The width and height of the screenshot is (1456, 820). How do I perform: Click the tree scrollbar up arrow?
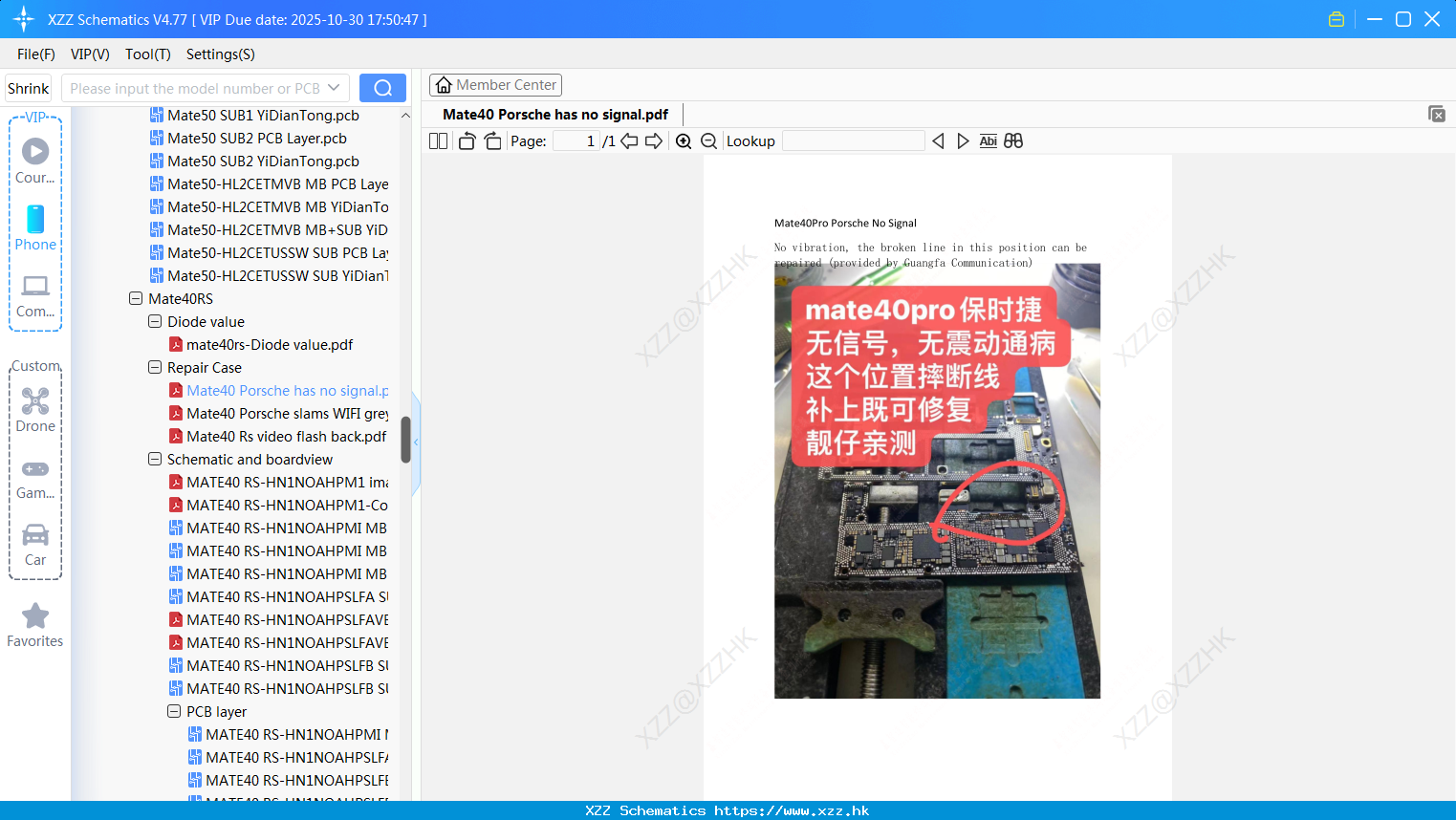point(405,115)
